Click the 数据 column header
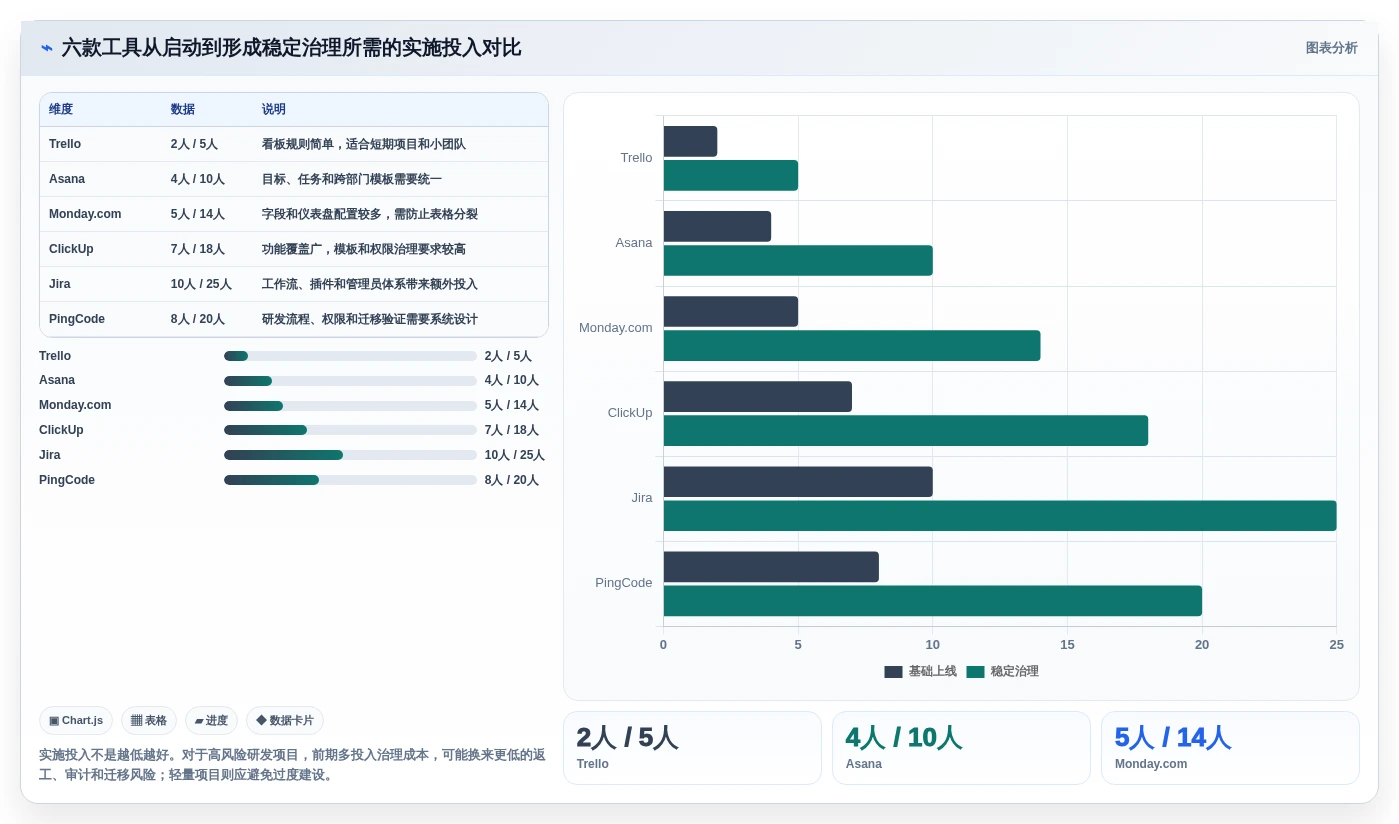Image resolution: width=1399 pixels, height=824 pixels. [182, 109]
